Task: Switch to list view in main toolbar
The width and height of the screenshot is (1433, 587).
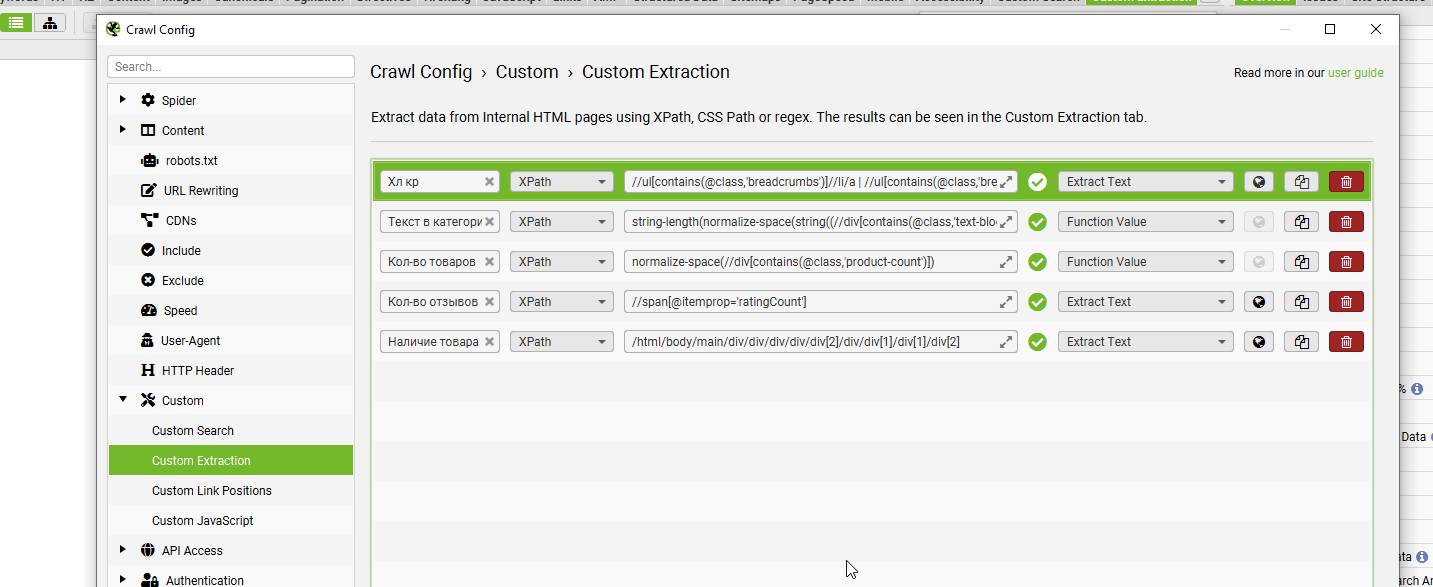Action: click(x=16, y=23)
